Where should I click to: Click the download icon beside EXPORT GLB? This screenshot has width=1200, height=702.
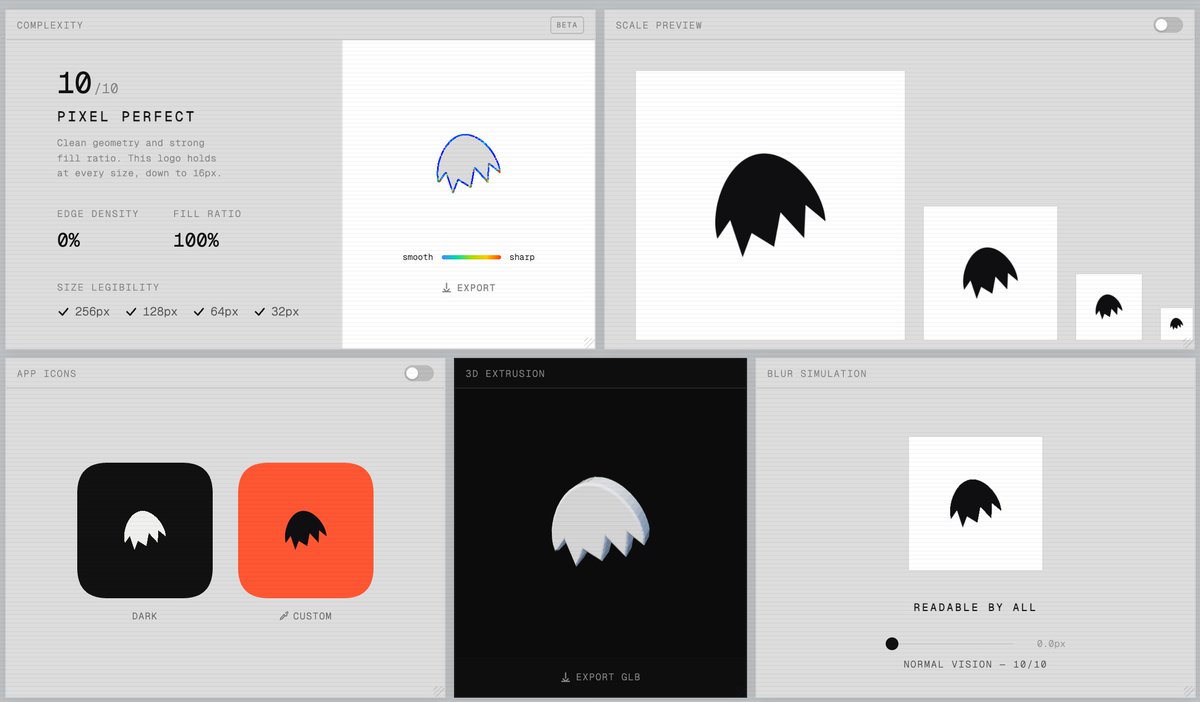(x=565, y=677)
